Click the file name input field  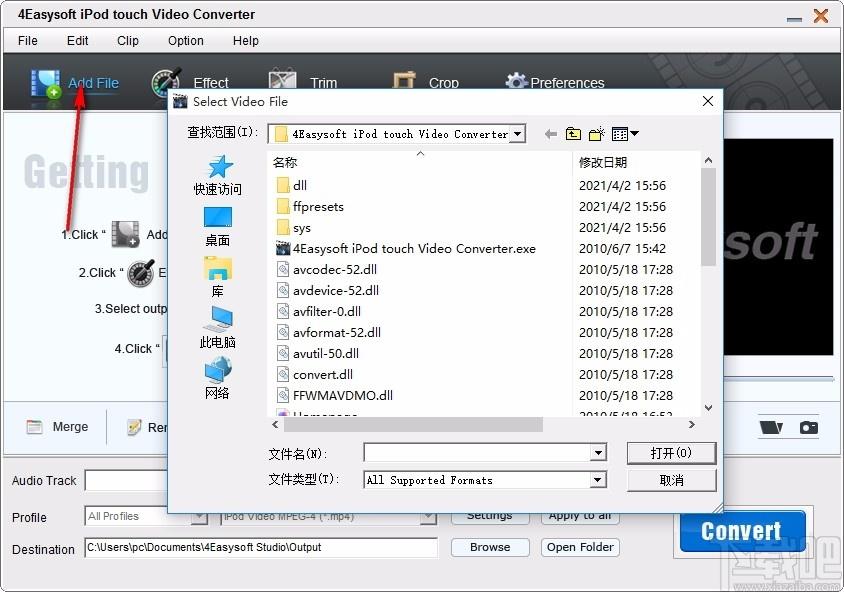tap(477, 453)
